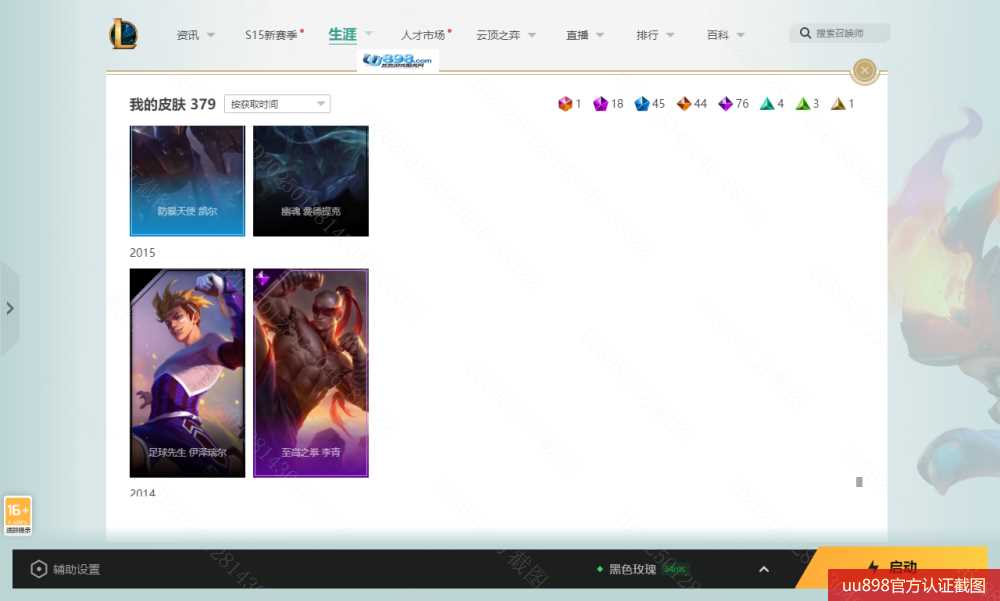Viewport: 1000px width, 601px height.
Task: Click the 辅助设置 label
Action: click(x=77, y=569)
